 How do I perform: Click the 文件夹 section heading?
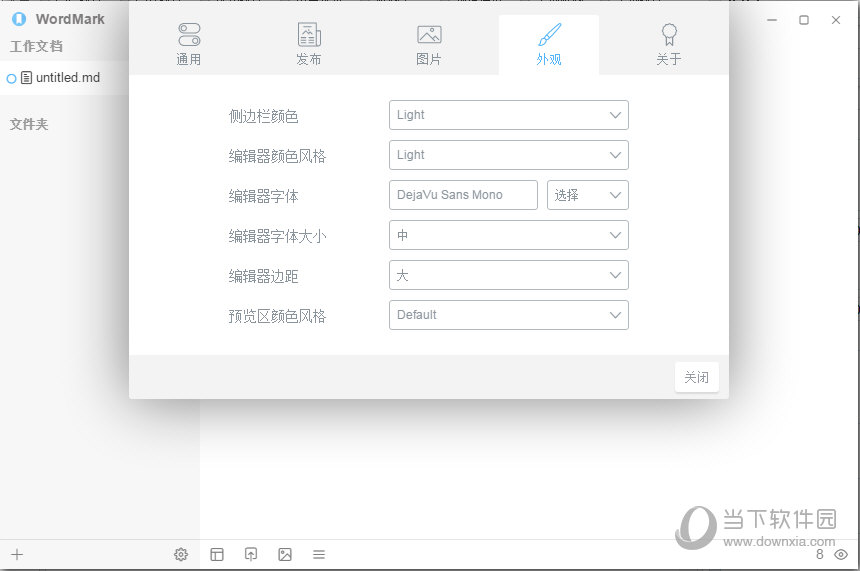point(29,125)
